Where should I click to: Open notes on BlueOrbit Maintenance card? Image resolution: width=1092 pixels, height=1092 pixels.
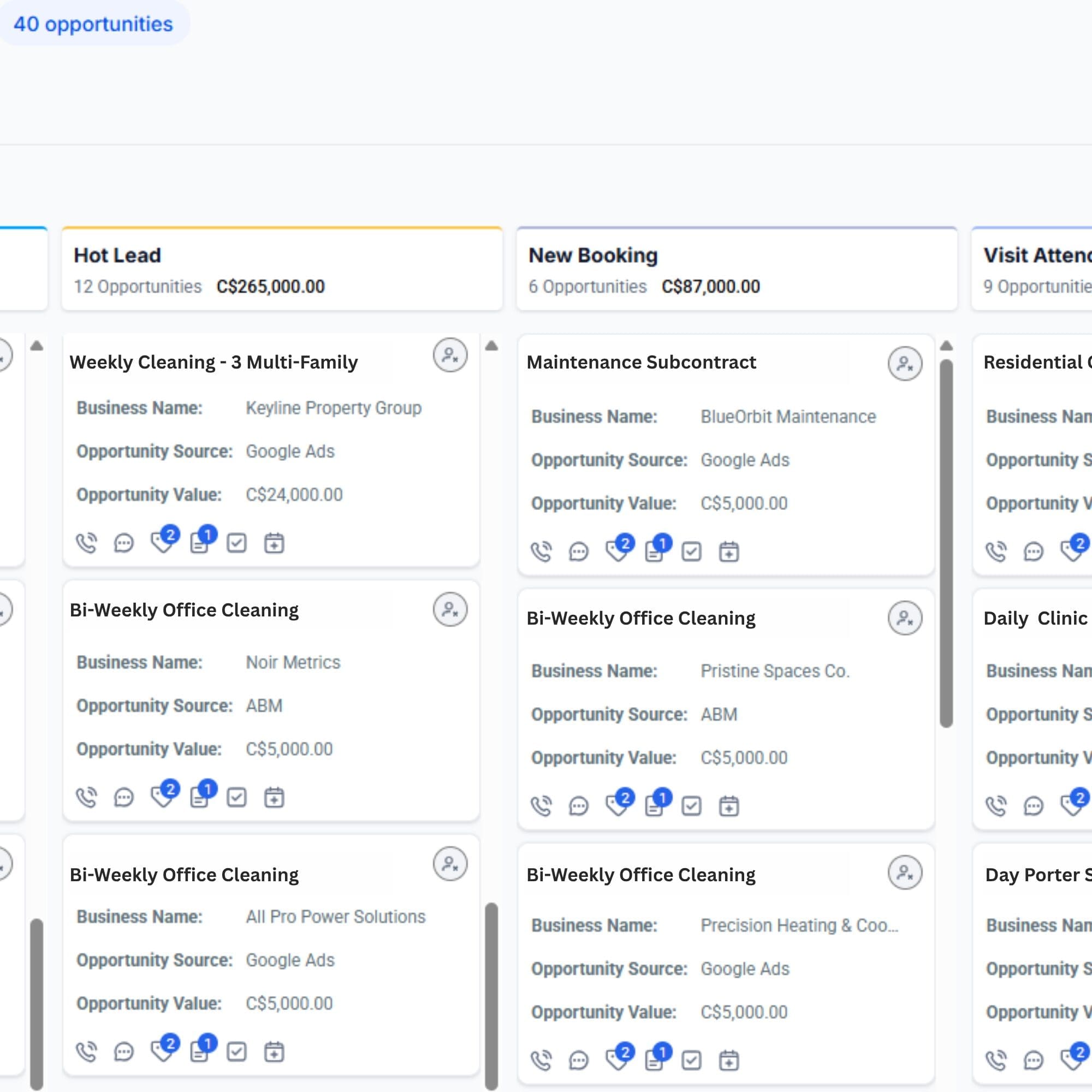[x=657, y=549]
